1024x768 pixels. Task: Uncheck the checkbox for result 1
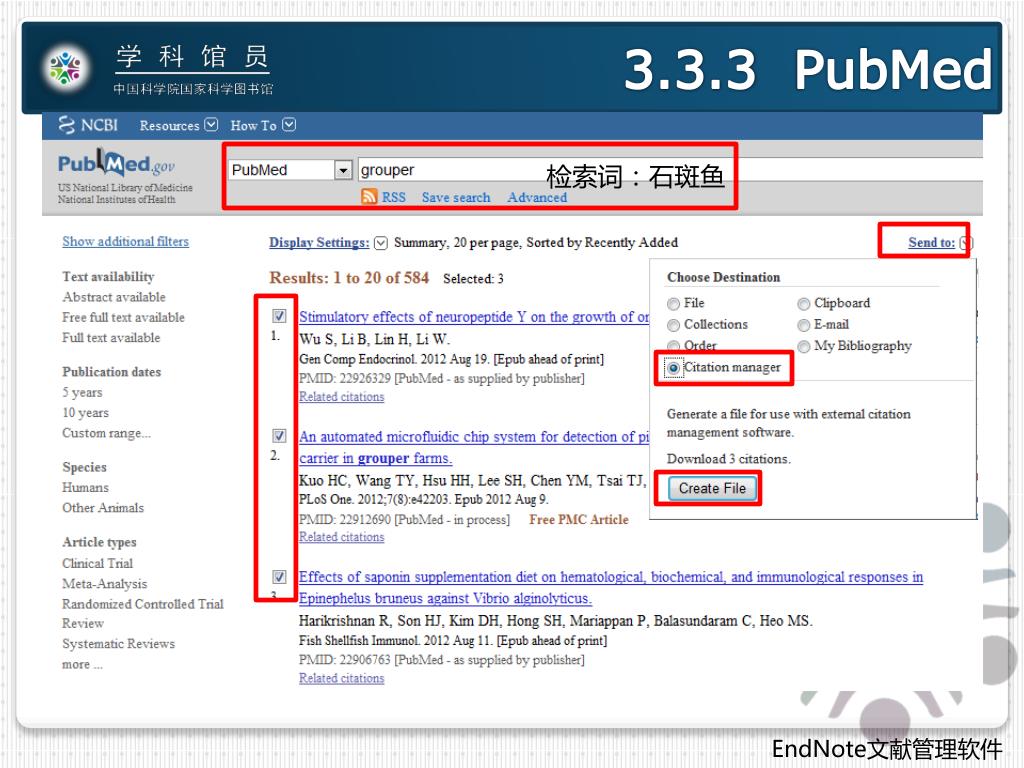(279, 316)
